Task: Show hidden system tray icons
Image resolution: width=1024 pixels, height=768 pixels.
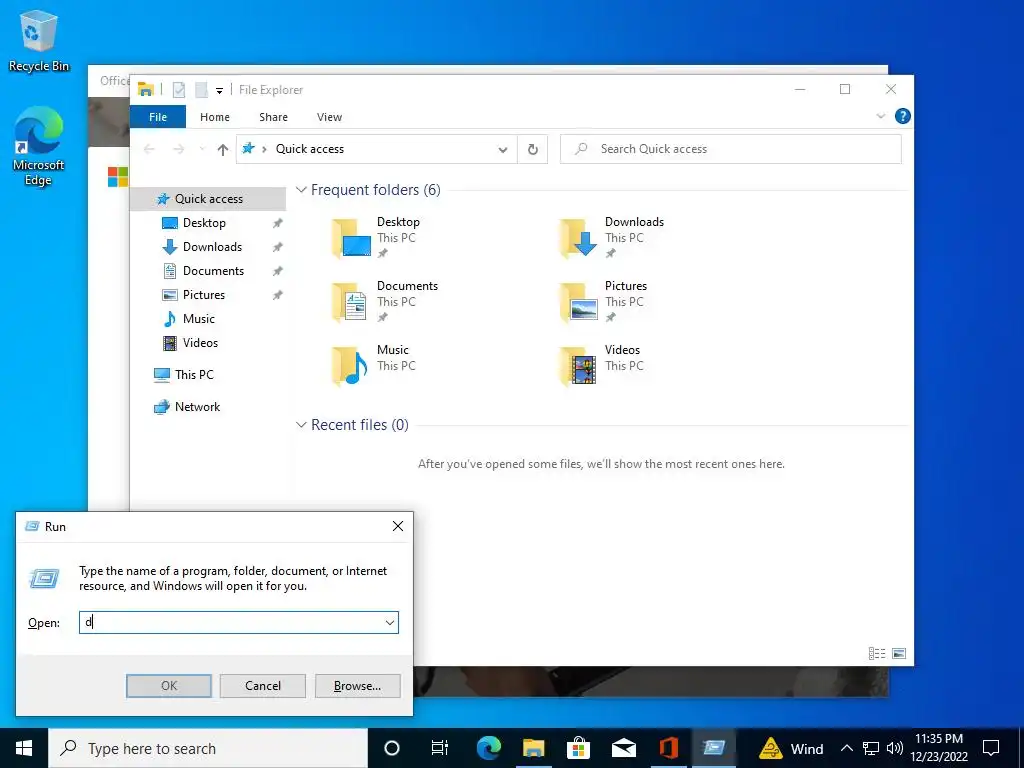Action: [x=846, y=748]
